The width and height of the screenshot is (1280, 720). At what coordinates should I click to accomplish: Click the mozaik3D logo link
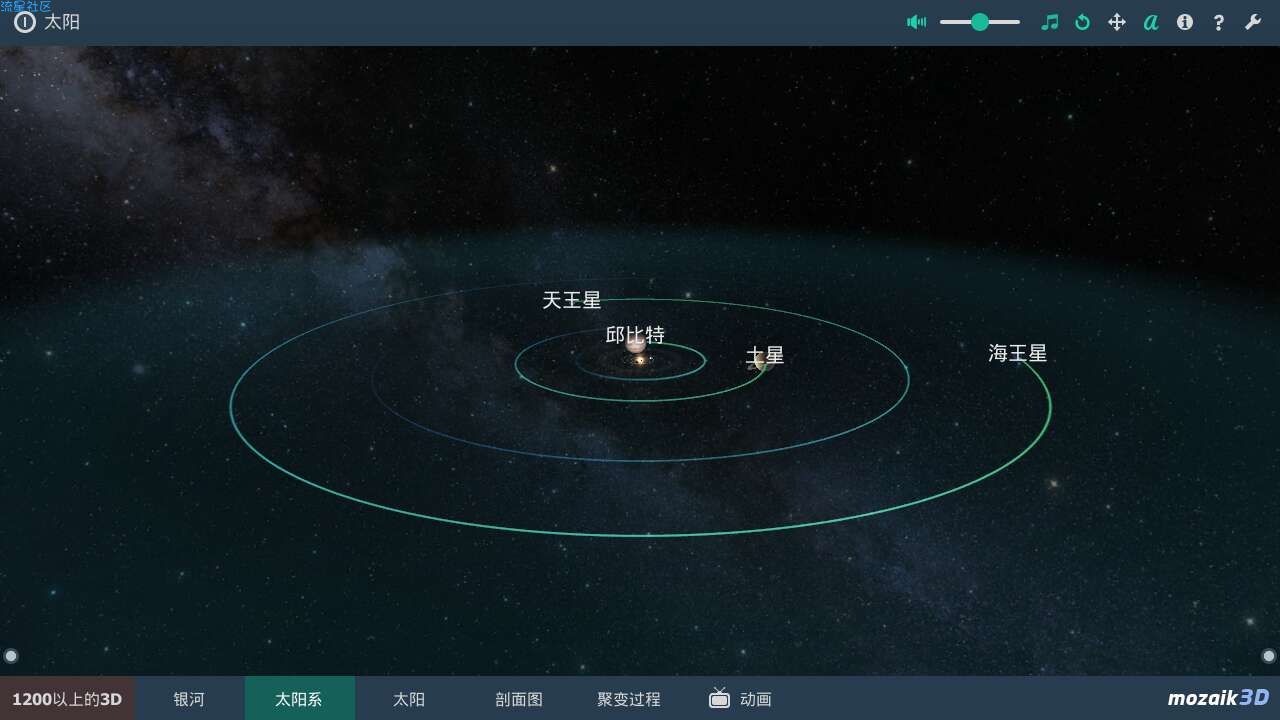coord(1218,698)
